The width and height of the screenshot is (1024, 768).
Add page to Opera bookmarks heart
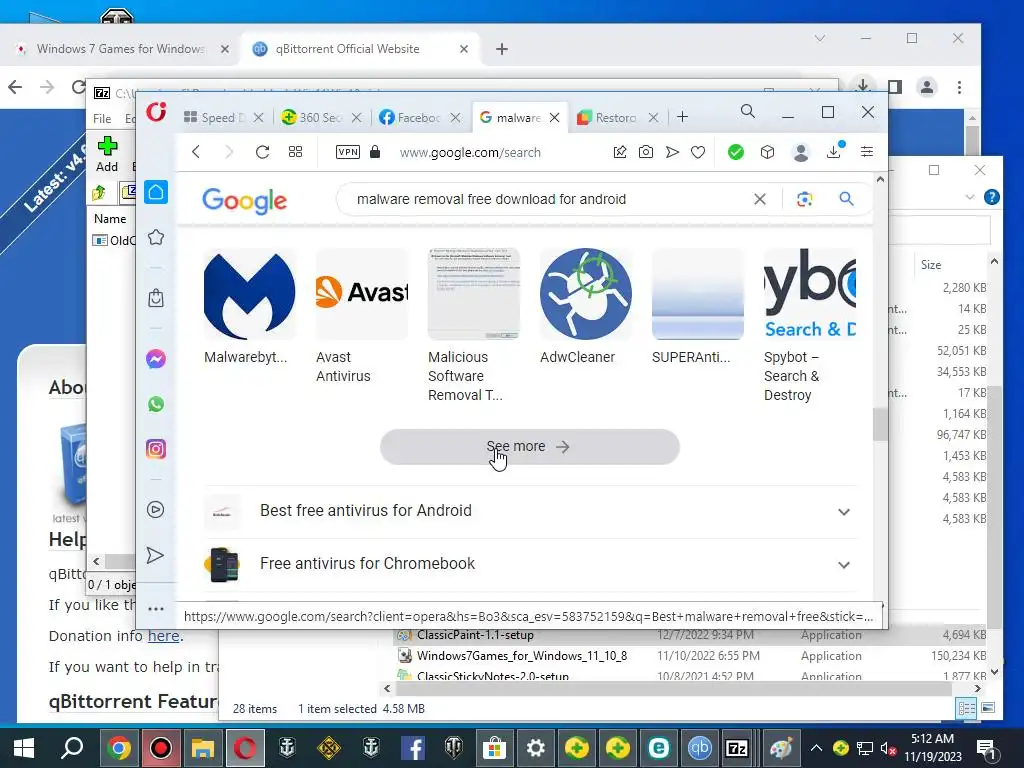point(698,152)
